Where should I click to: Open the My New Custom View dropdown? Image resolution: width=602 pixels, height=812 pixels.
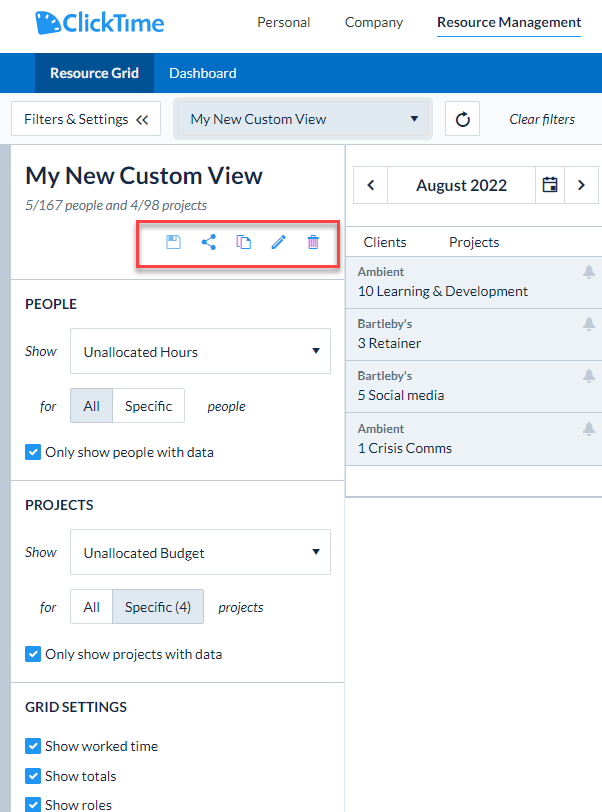303,119
